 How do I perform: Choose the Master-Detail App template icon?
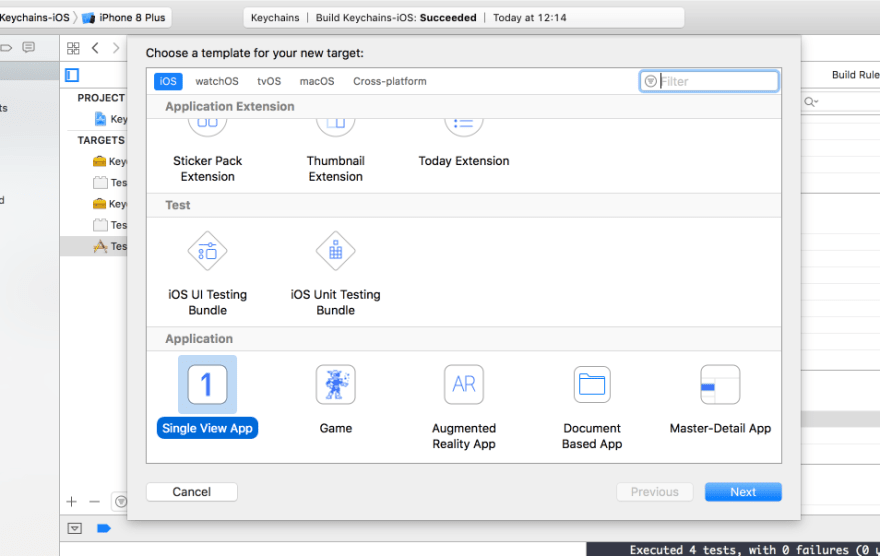720,384
